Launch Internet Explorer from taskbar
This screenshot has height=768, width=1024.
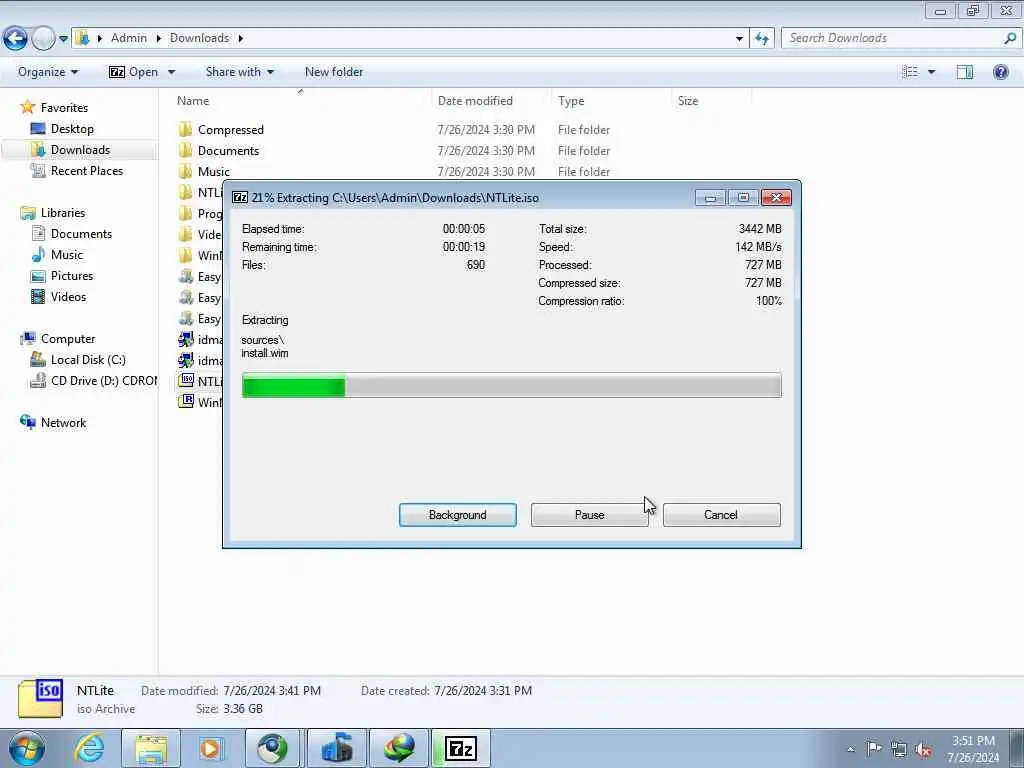point(88,748)
